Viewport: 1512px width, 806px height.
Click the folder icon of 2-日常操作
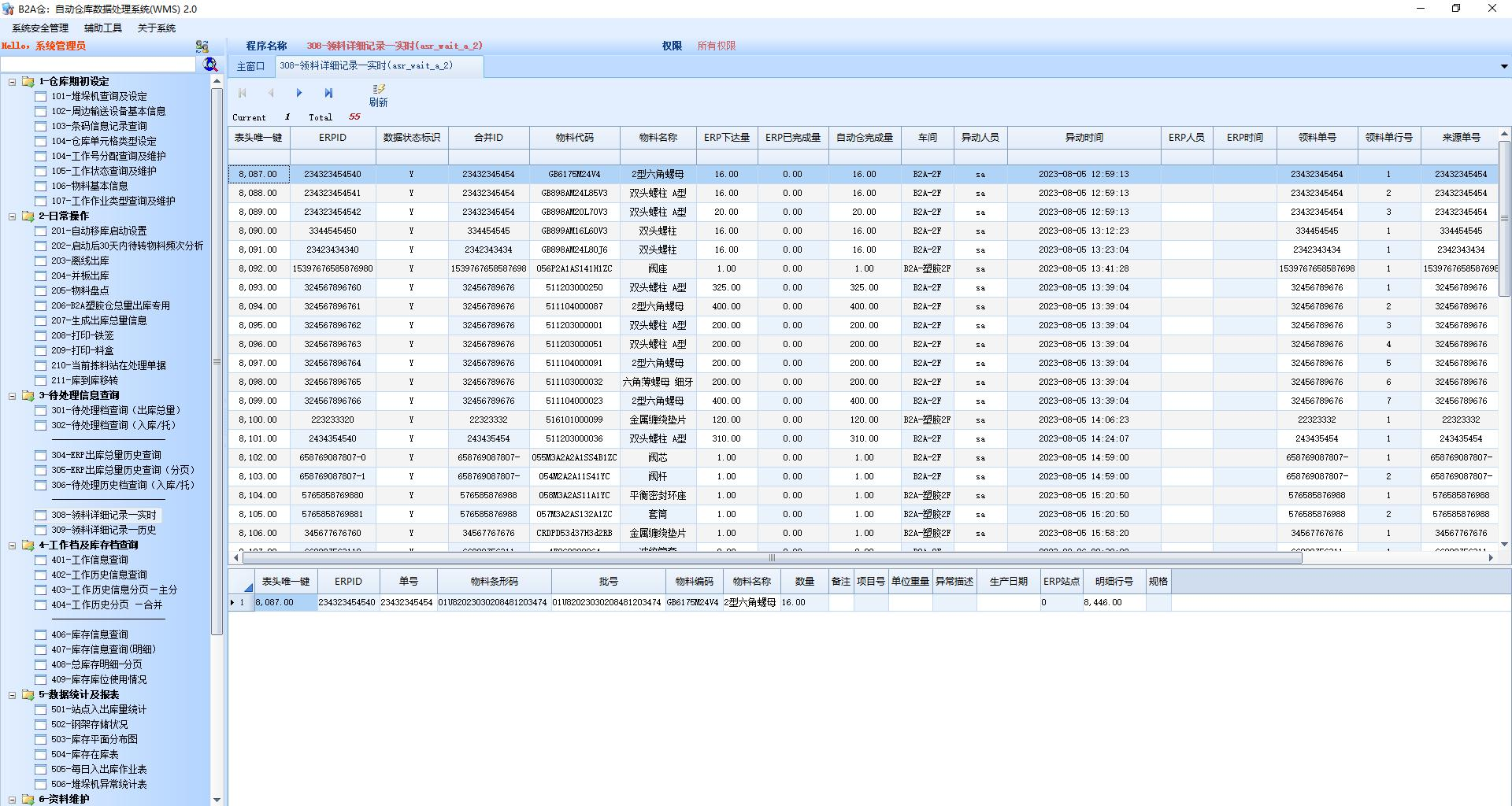point(28,216)
